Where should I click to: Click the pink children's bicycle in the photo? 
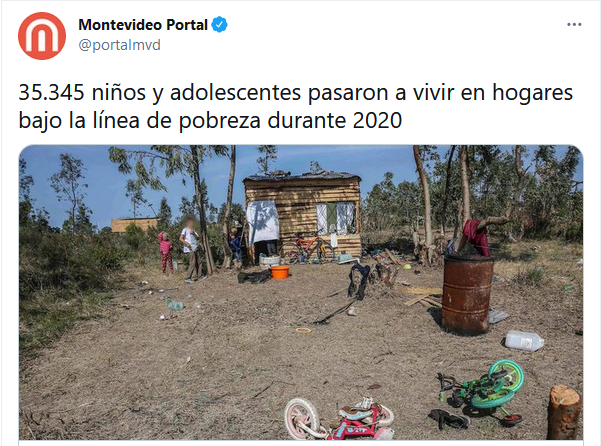click(x=340, y=418)
